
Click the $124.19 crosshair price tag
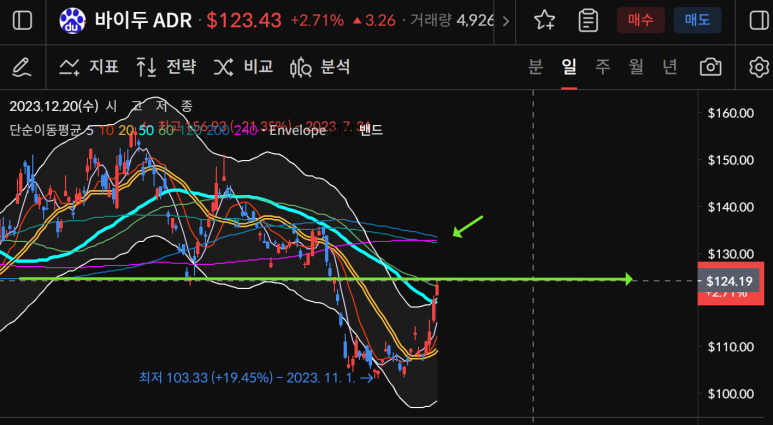click(729, 282)
